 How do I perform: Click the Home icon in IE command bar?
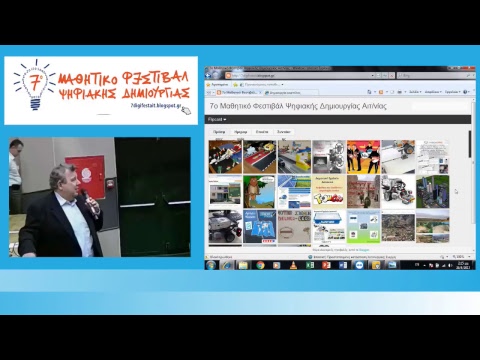coord(369,92)
